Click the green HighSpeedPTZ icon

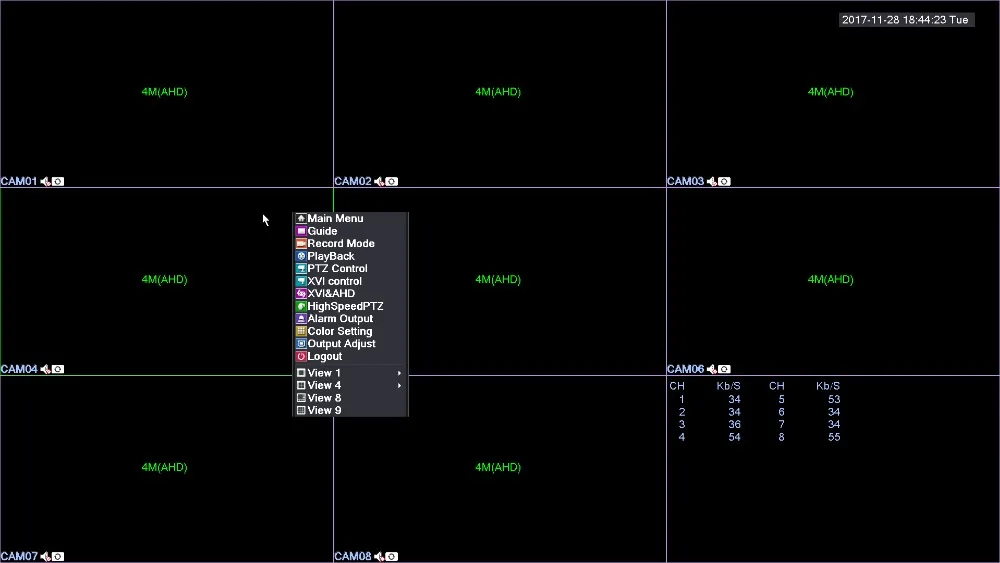pyautogui.click(x=300, y=306)
